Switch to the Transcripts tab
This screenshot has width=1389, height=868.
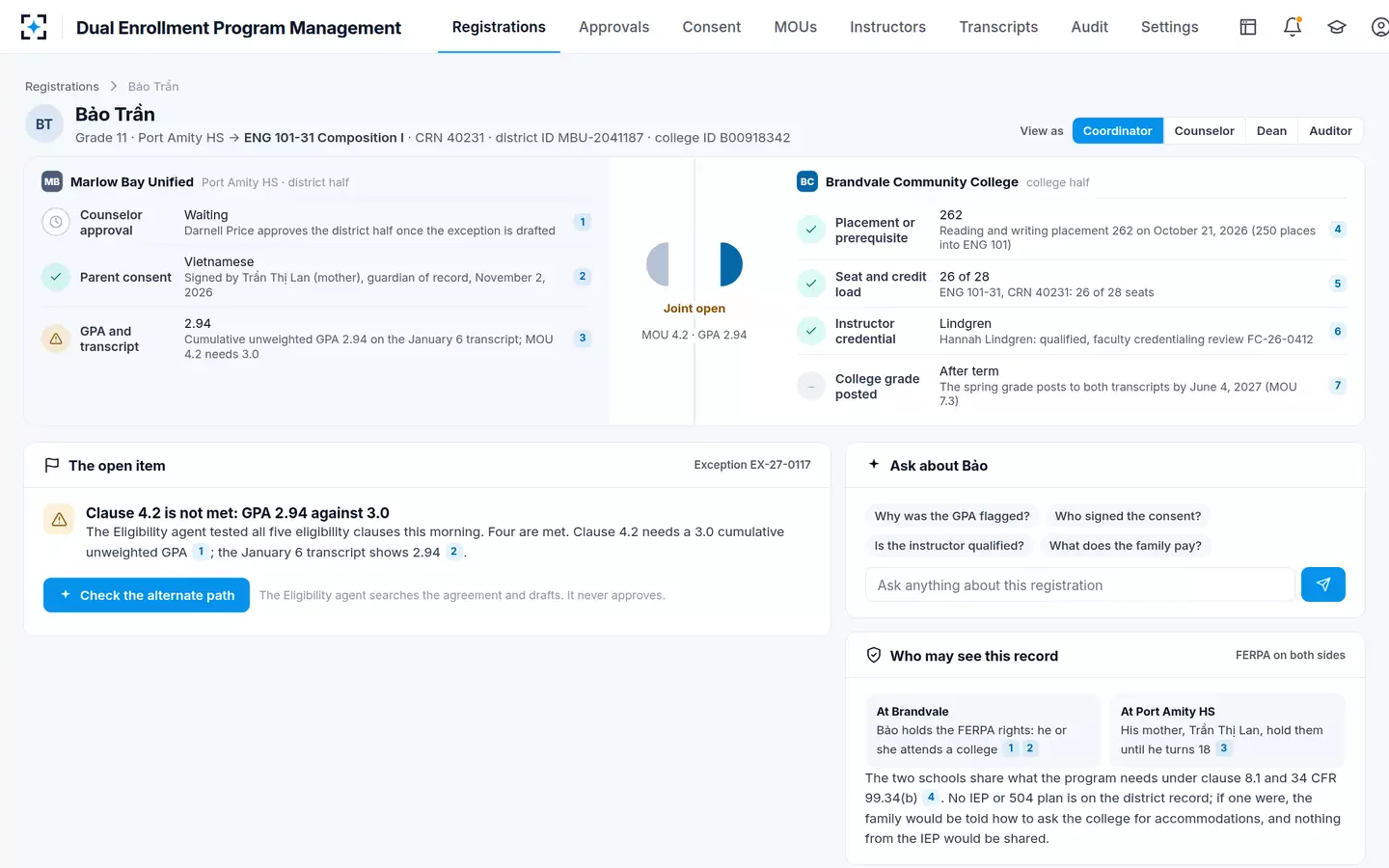[998, 27]
